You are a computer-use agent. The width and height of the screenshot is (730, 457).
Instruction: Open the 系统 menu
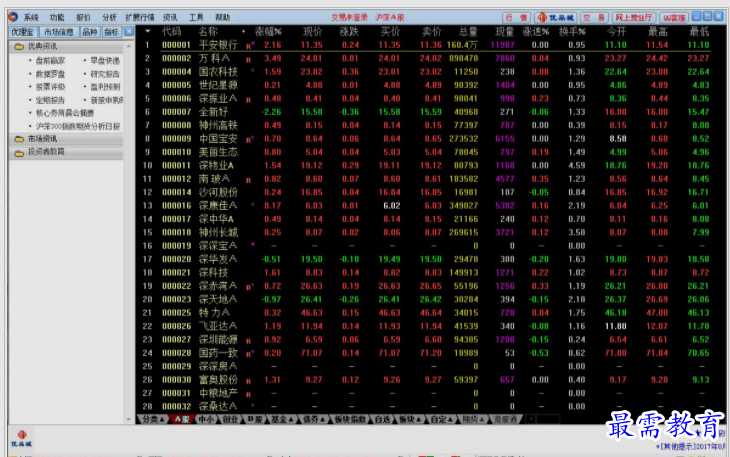pos(31,17)
